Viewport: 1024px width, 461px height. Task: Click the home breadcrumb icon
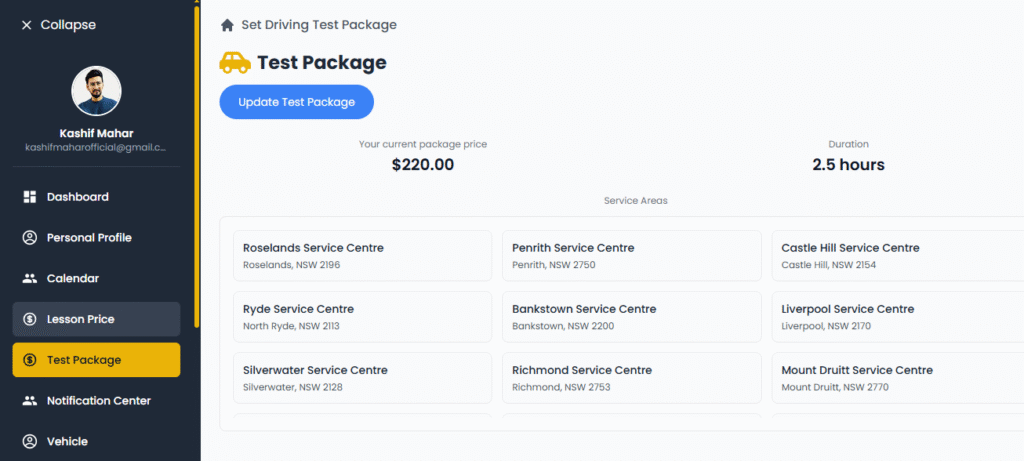[x=228, y=25]
